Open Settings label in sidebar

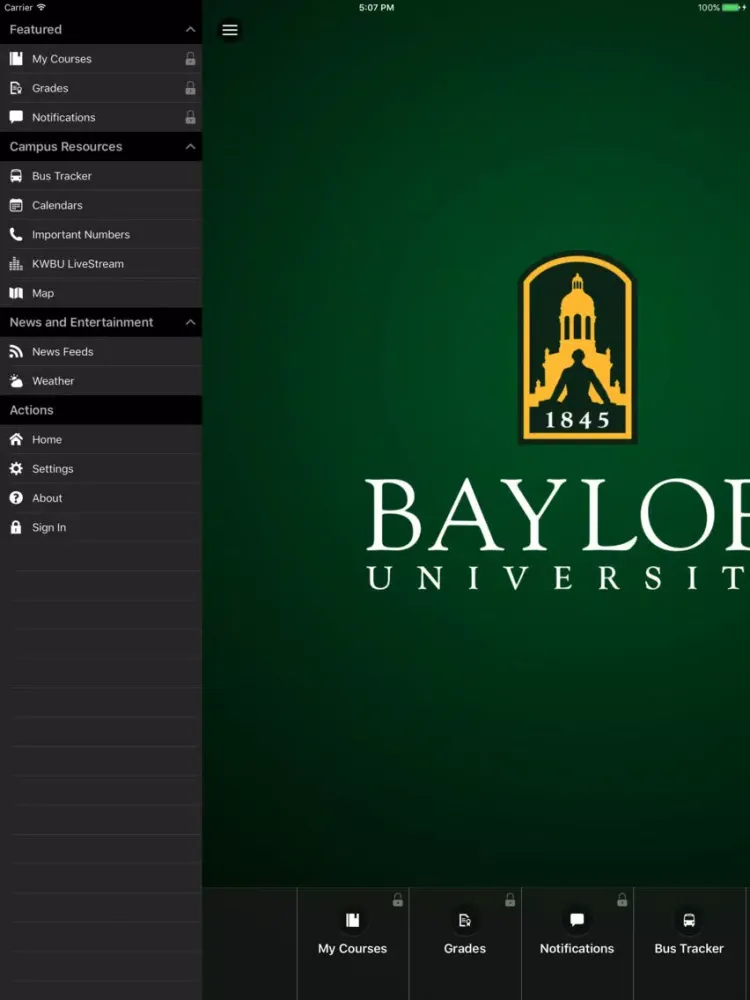coord(53,469)
